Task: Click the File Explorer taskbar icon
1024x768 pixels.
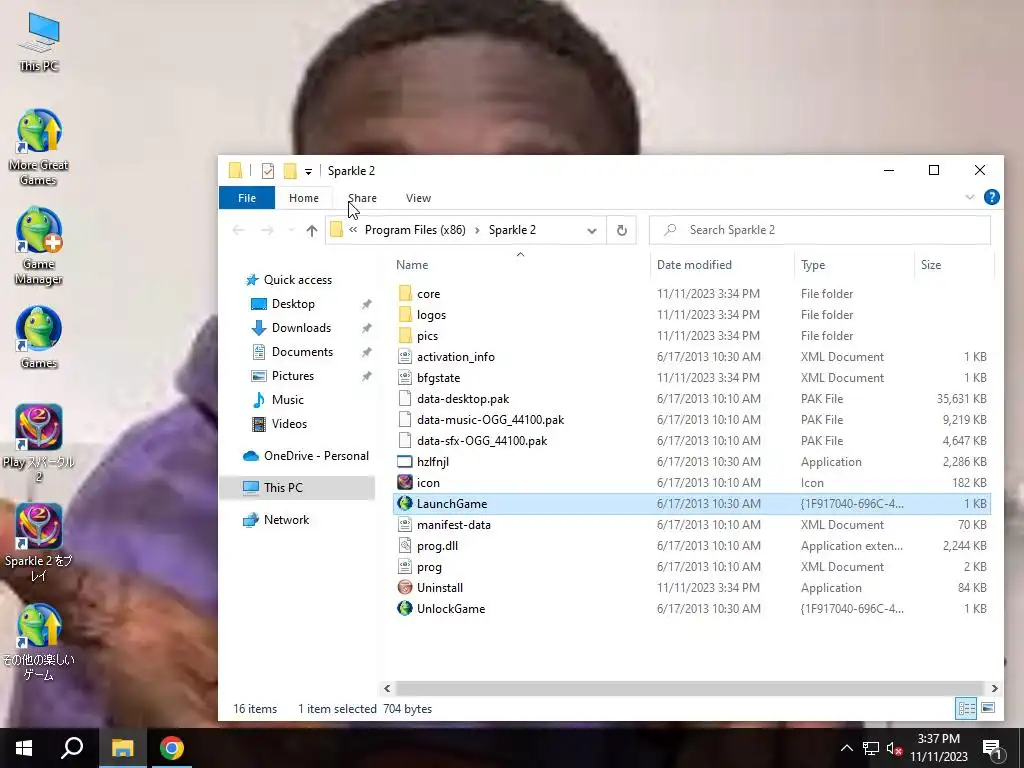Action: pyautogui.click(x=122, y=748)
